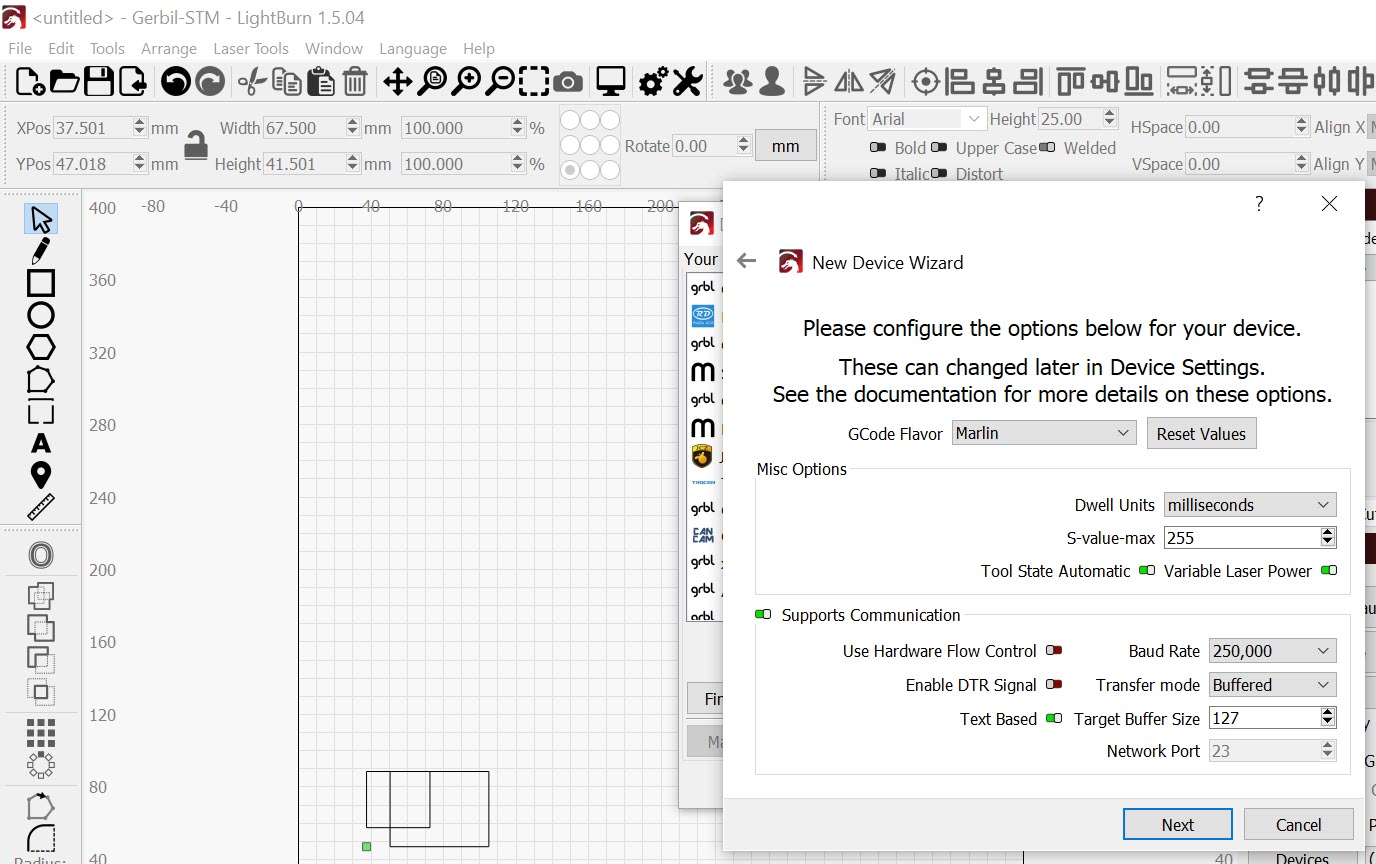This screenshot has height=864, width=1376.
Task: Click the Zoom In magnifier icon
Action: click(466, 82)
